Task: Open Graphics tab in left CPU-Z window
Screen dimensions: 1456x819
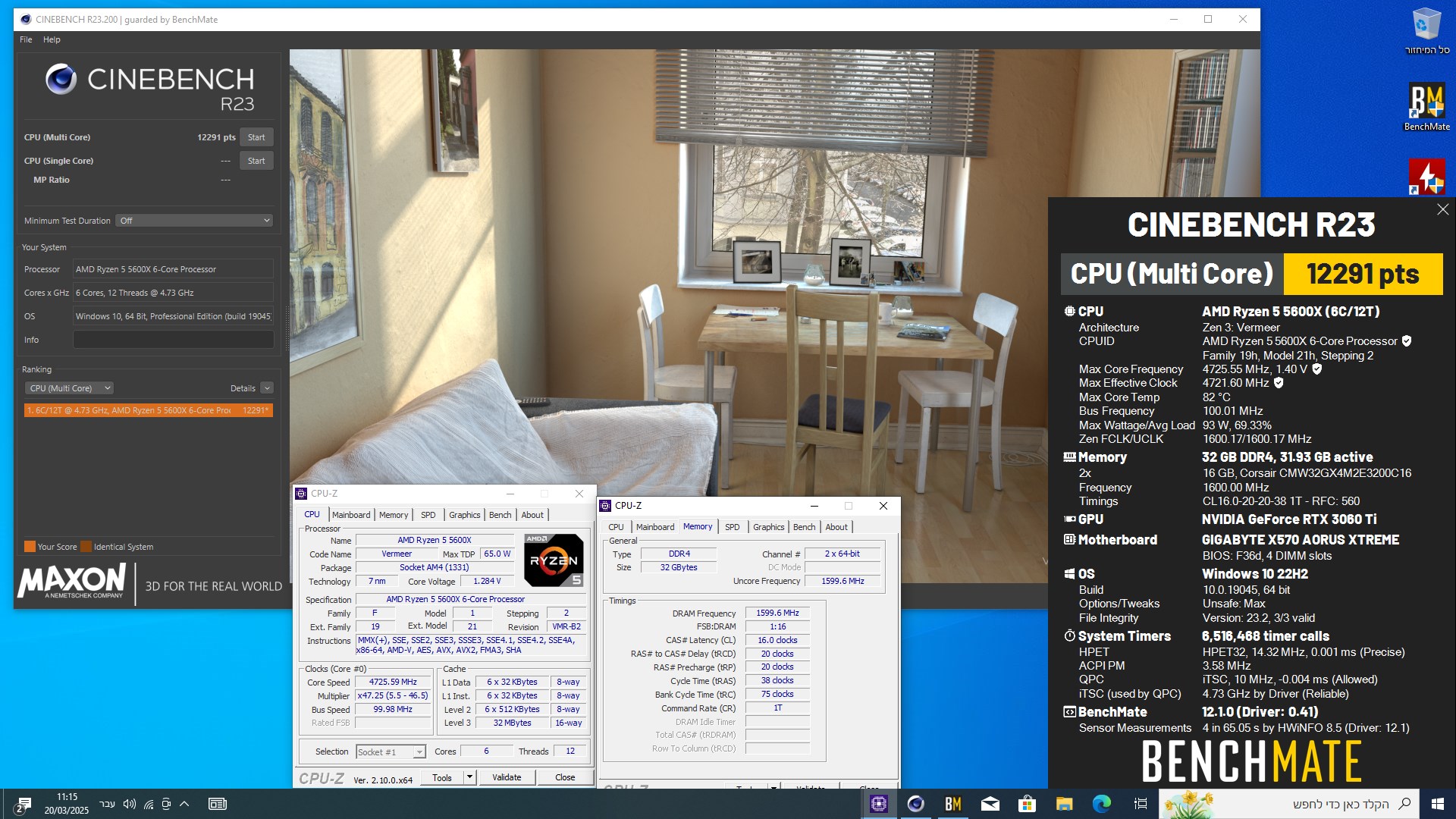Action: coord(465,515)
